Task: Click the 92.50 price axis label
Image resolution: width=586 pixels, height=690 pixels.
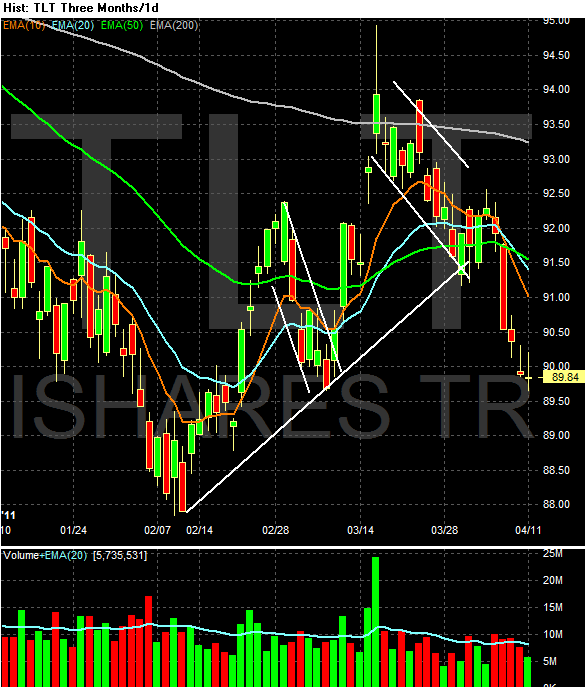Action: (x=556, y=193)
